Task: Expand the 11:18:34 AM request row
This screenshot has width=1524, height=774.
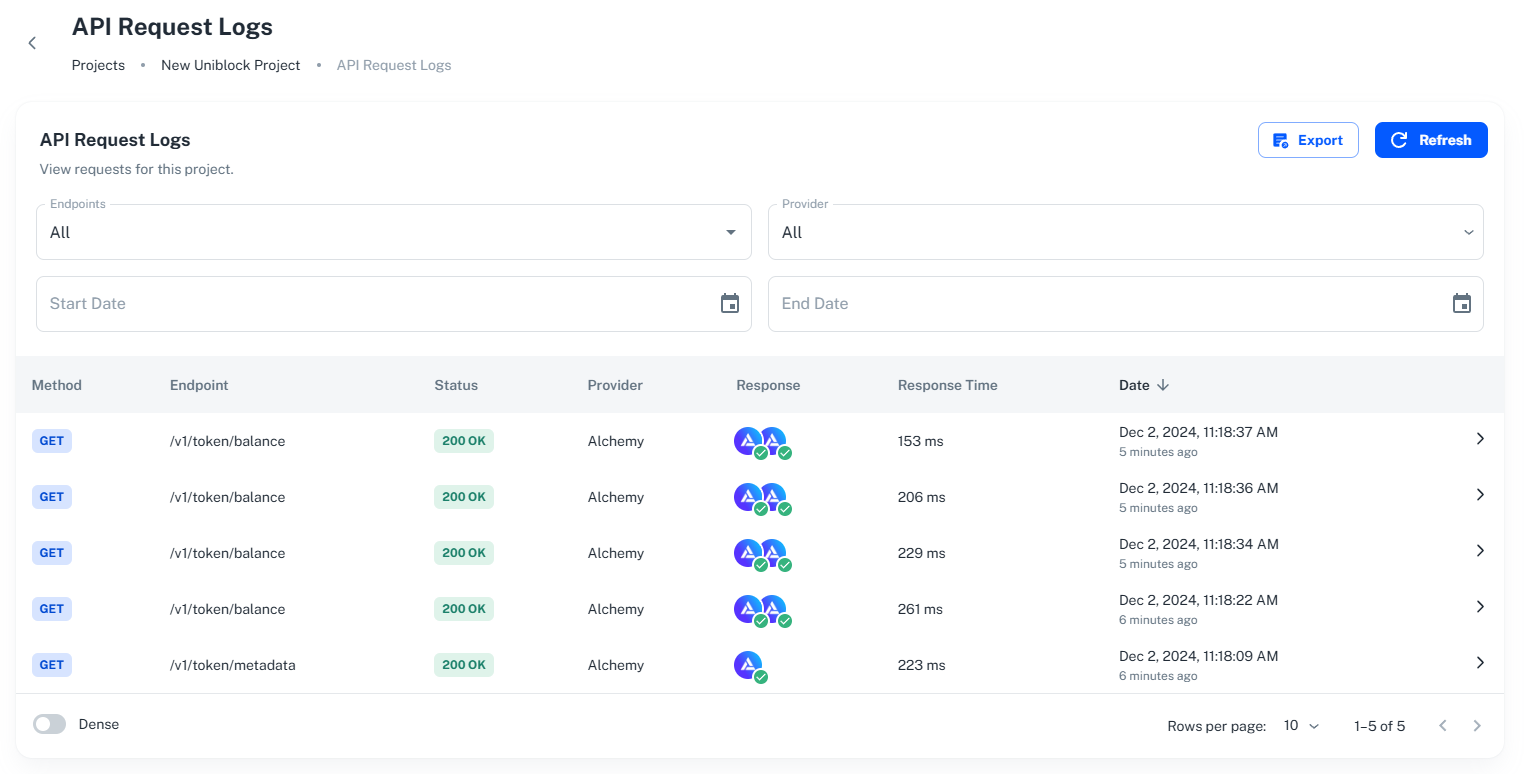Action: (x=1480, y=551)
